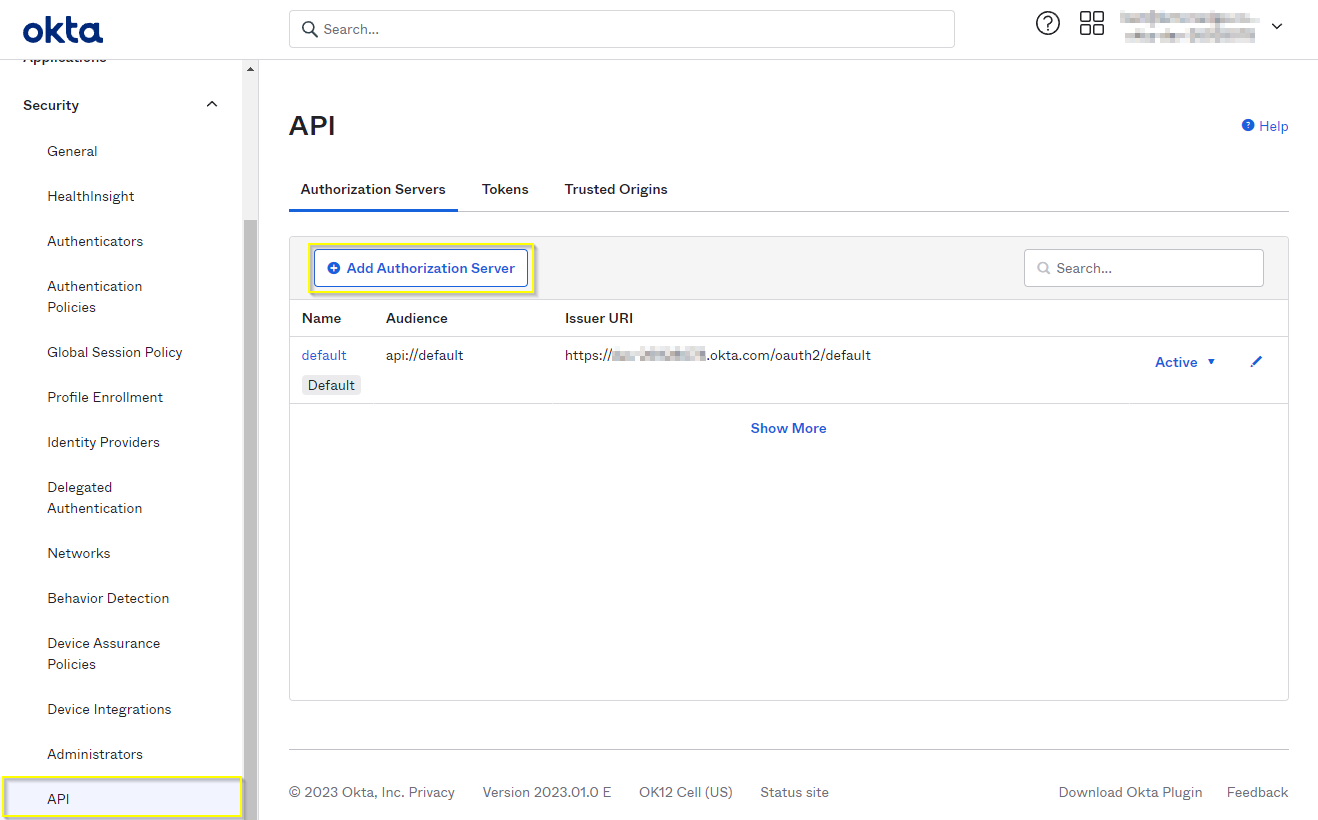Viewport: 1318px width, 820px height.
Task: Switch to the Tokens tab
Action: tap(505, 189)
